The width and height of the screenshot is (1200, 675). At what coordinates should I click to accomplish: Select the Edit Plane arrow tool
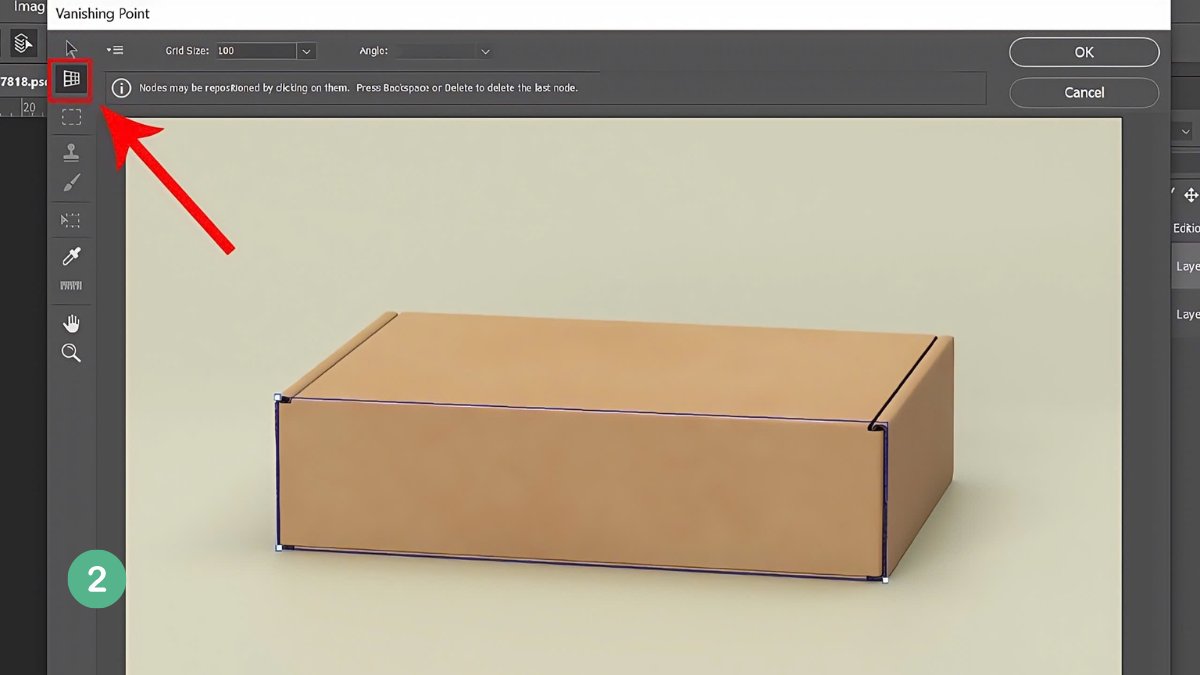tap(71, 48)
